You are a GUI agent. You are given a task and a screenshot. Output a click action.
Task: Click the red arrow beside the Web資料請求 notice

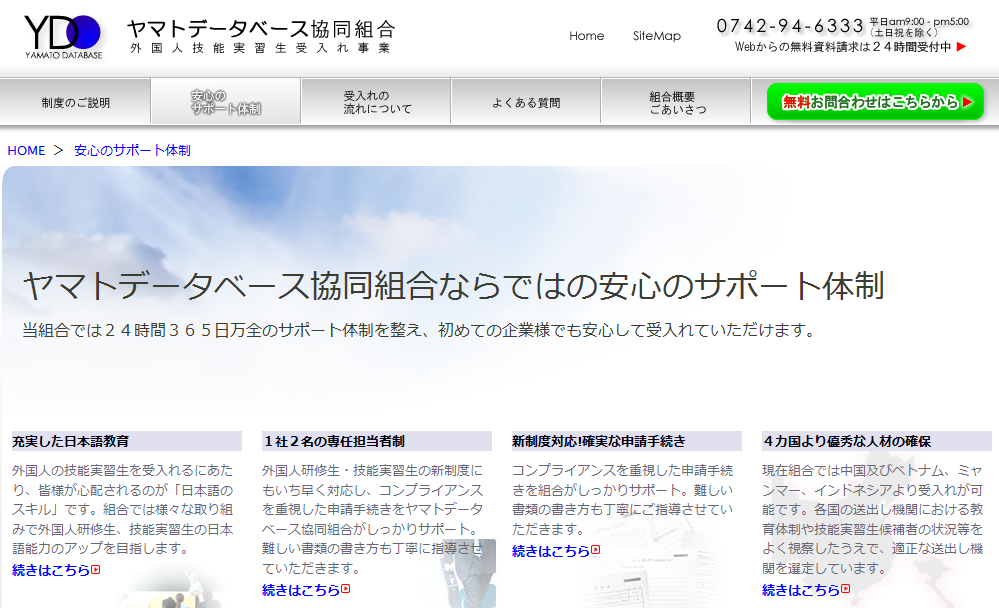point(961,47)
